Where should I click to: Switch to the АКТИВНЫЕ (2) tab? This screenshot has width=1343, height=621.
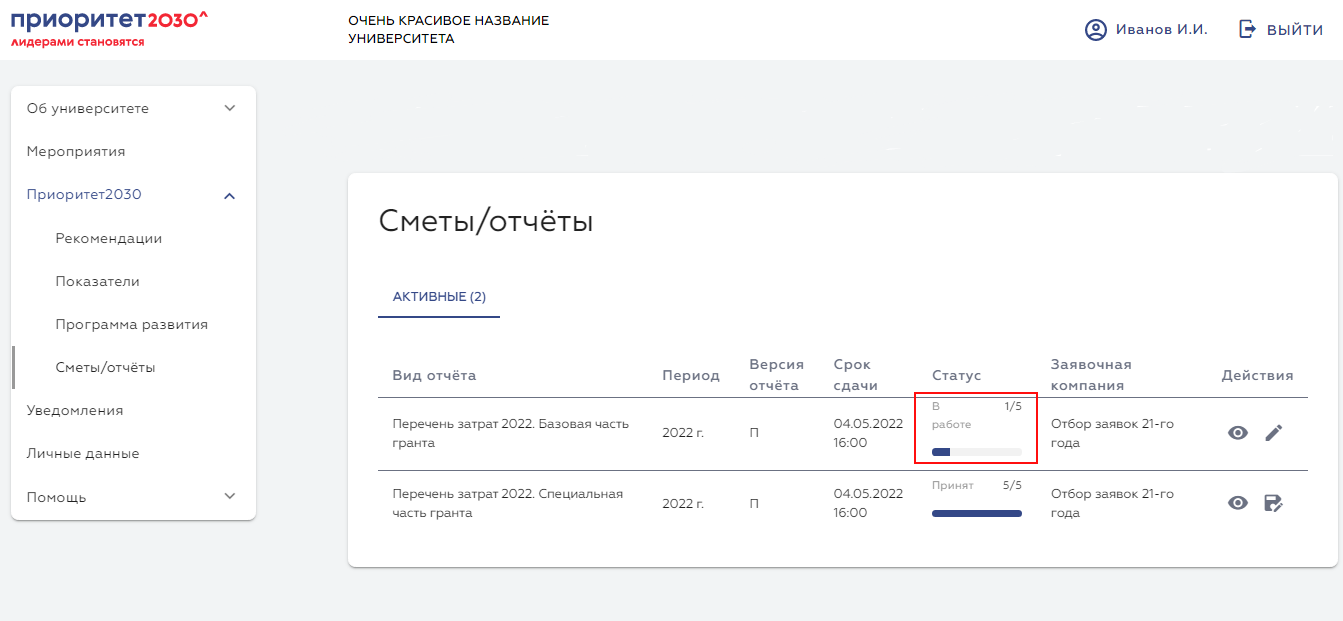click(x=439, y=297)
